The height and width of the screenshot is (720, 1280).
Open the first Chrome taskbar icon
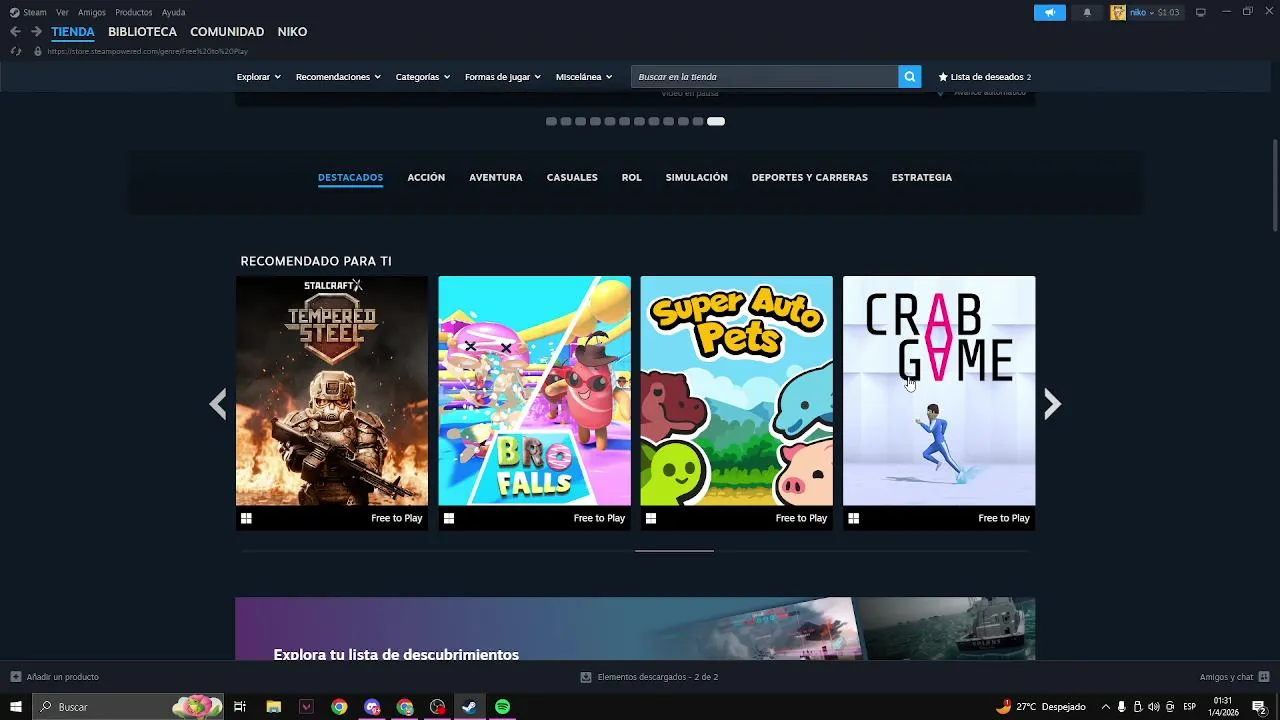pyautogui.click(x=339, y=707)
